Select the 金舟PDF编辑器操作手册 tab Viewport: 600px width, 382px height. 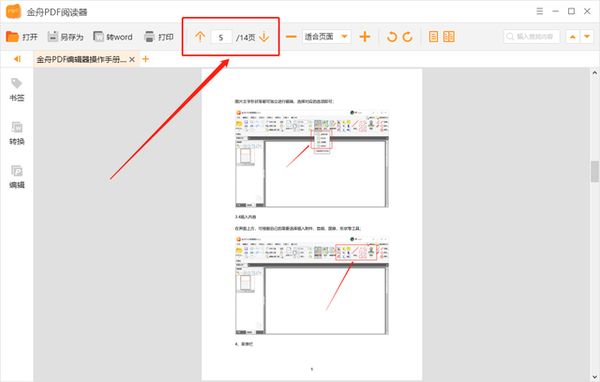[x=81, y=59]
